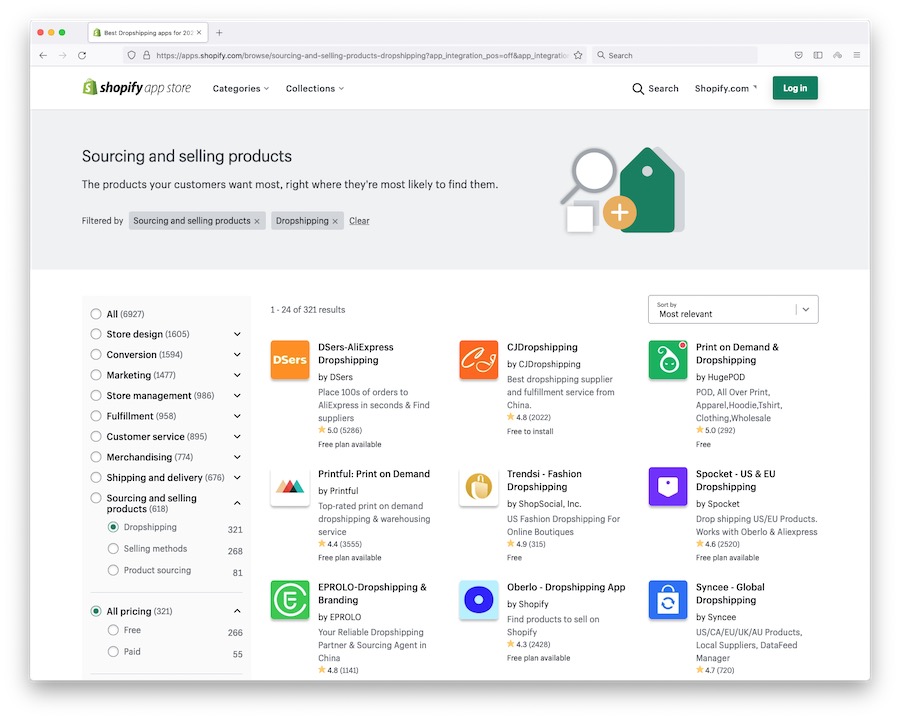Open the Categories menu

coord(240,88)
